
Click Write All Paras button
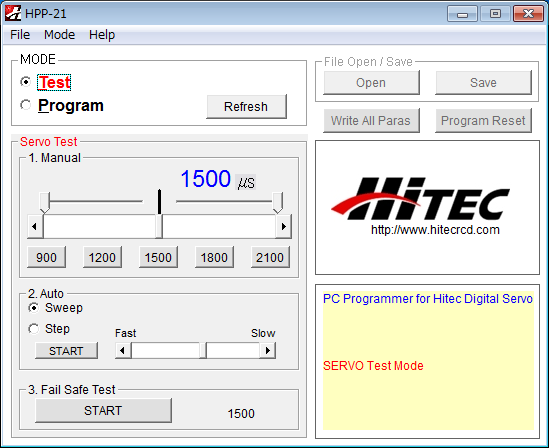click(x=371, y=120)
